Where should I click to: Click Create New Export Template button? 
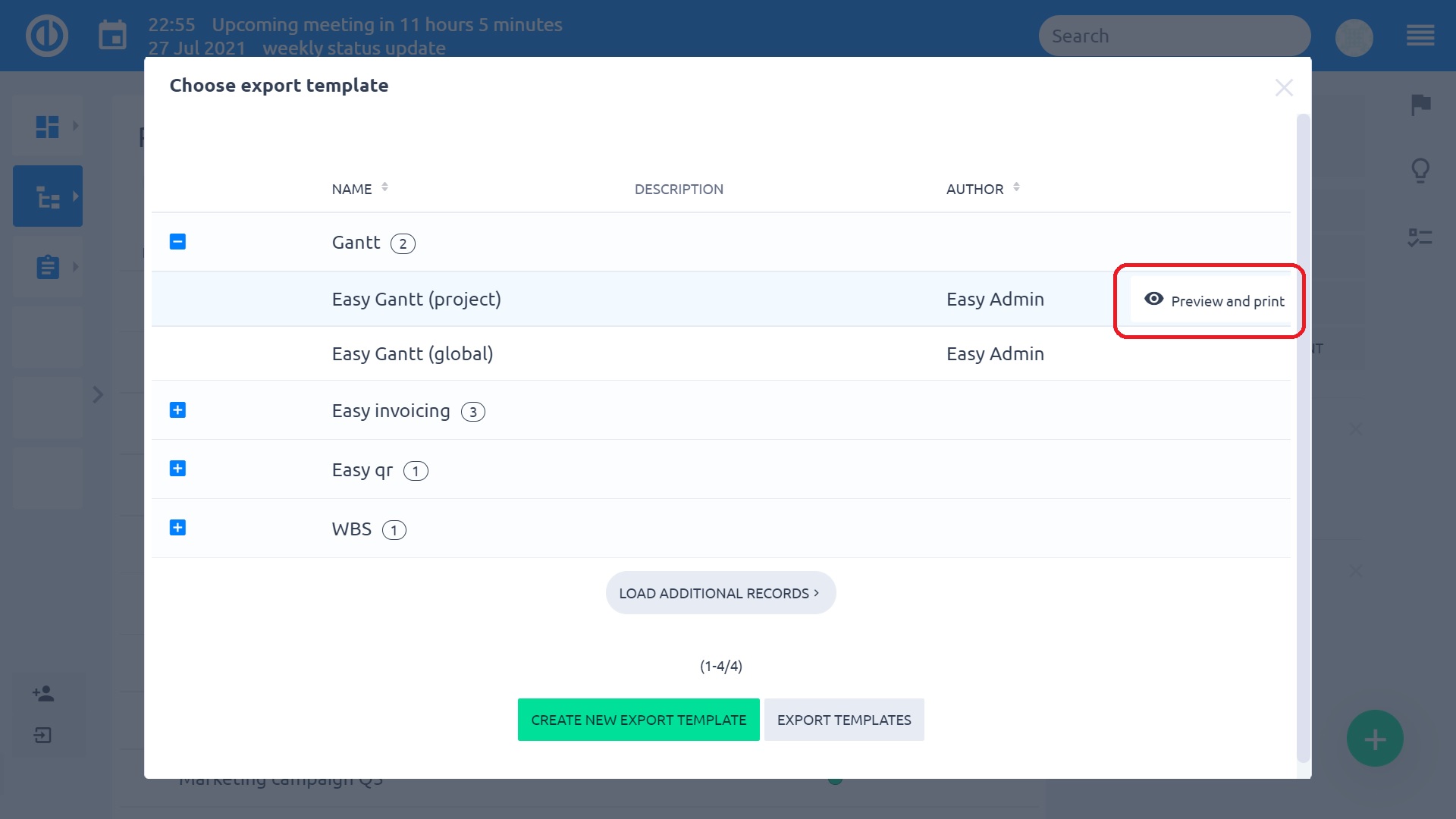639,720
